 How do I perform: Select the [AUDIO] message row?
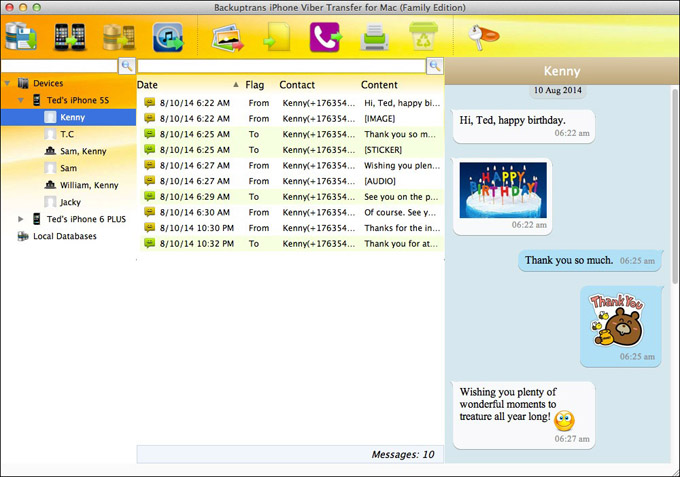click(x=291, y=181)
